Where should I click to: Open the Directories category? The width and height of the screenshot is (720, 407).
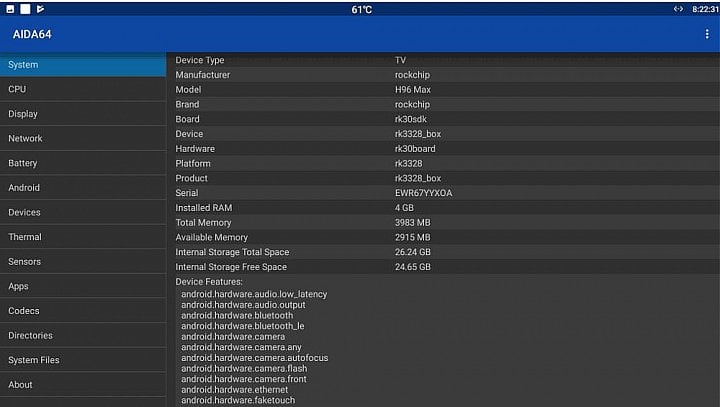[x=83, y=335]
